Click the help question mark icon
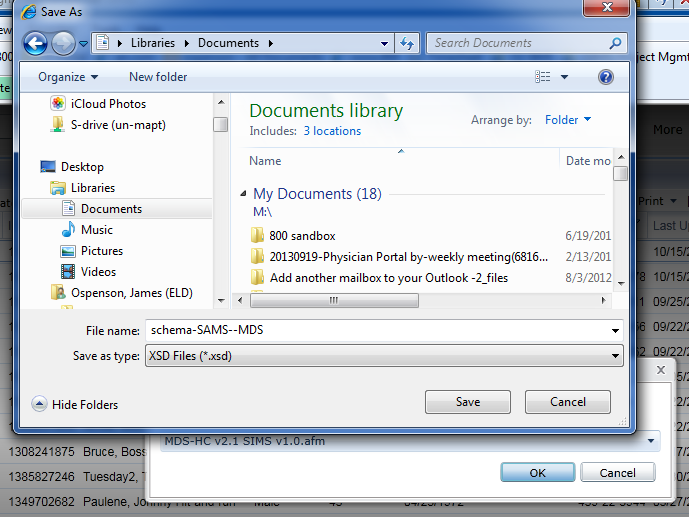 pyautogui.click(x=605, y=77)
